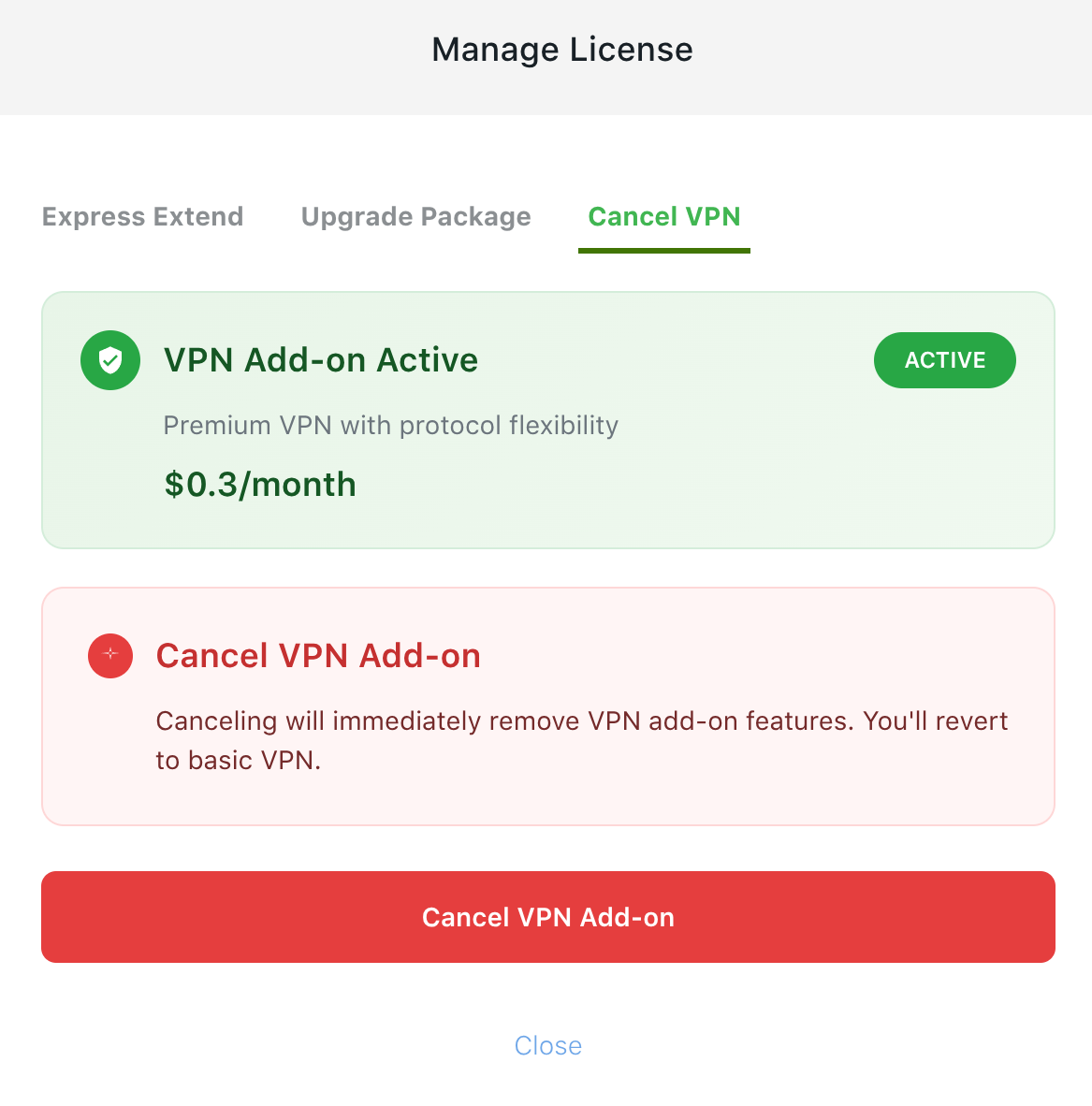The height and width of the screenshot is (1106, 1092).
Task: Click the green underline below Cancel VPN tab
Action: tap(663, 251)
